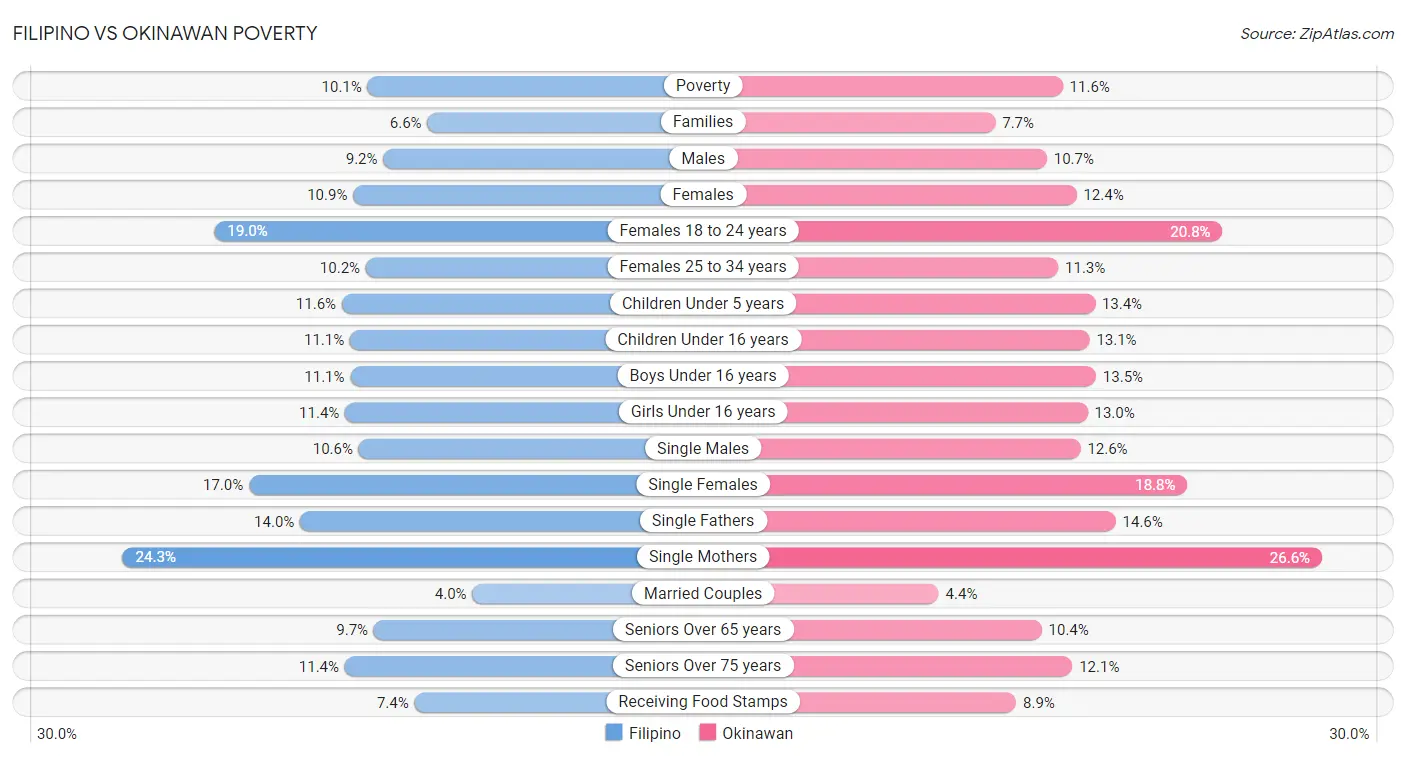Select the Single Mothers category label
Viewport: 1406px width, 758px height.
click(703, 557)
